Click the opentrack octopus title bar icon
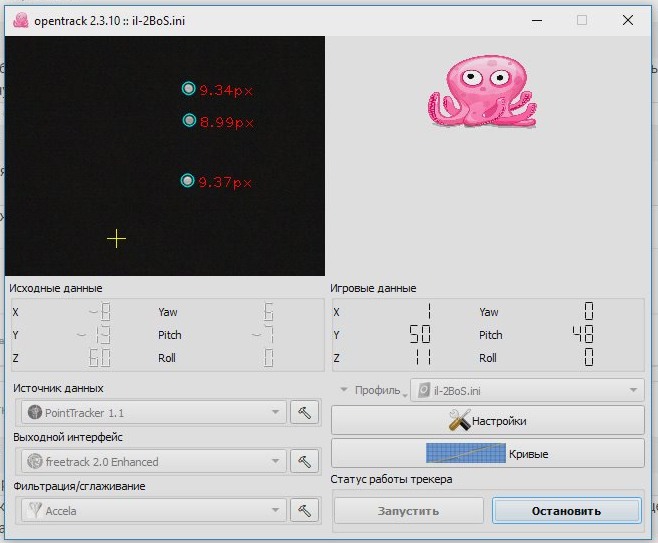 (x=21, y=20)
